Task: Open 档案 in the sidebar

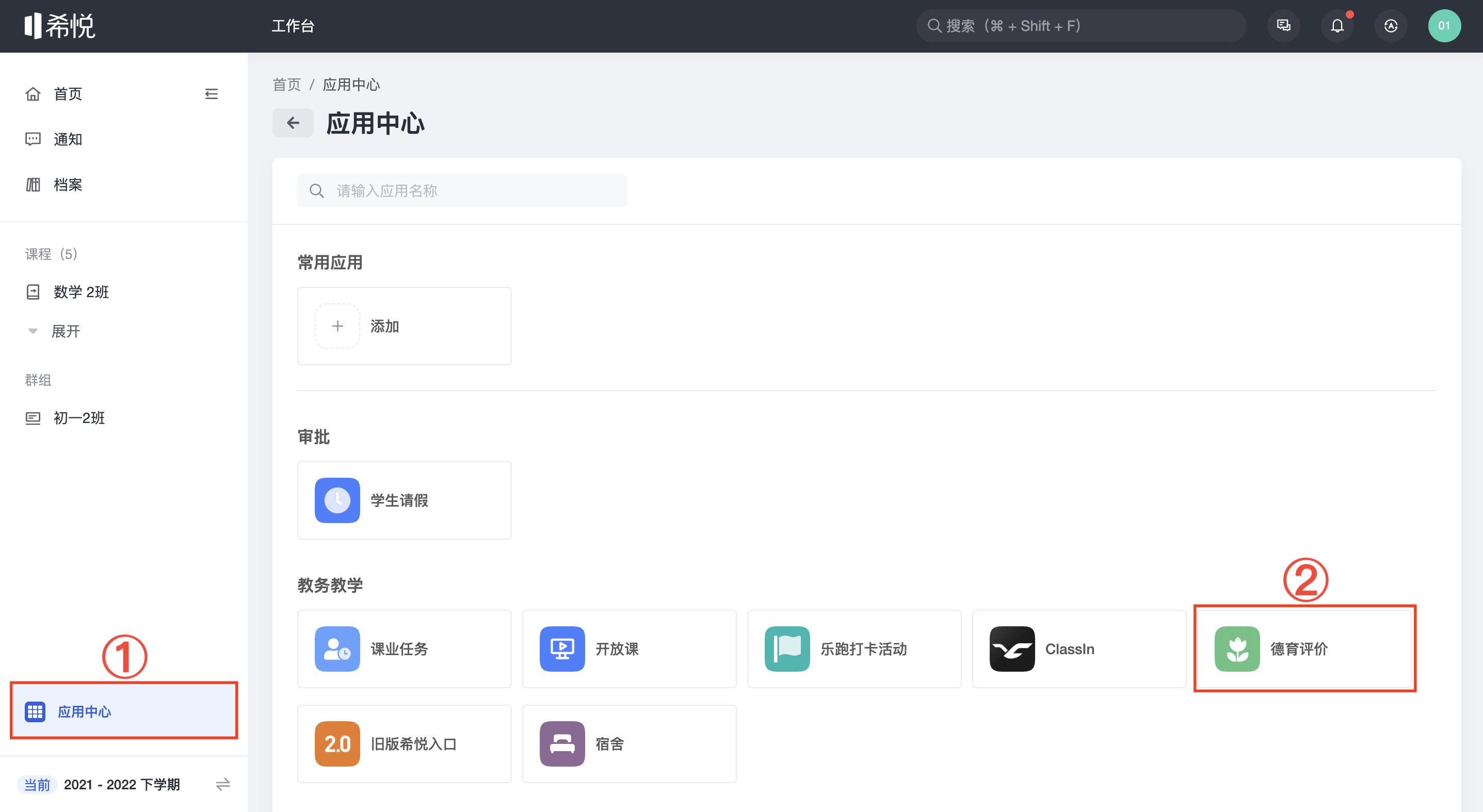Action: (x=68, y=185)
